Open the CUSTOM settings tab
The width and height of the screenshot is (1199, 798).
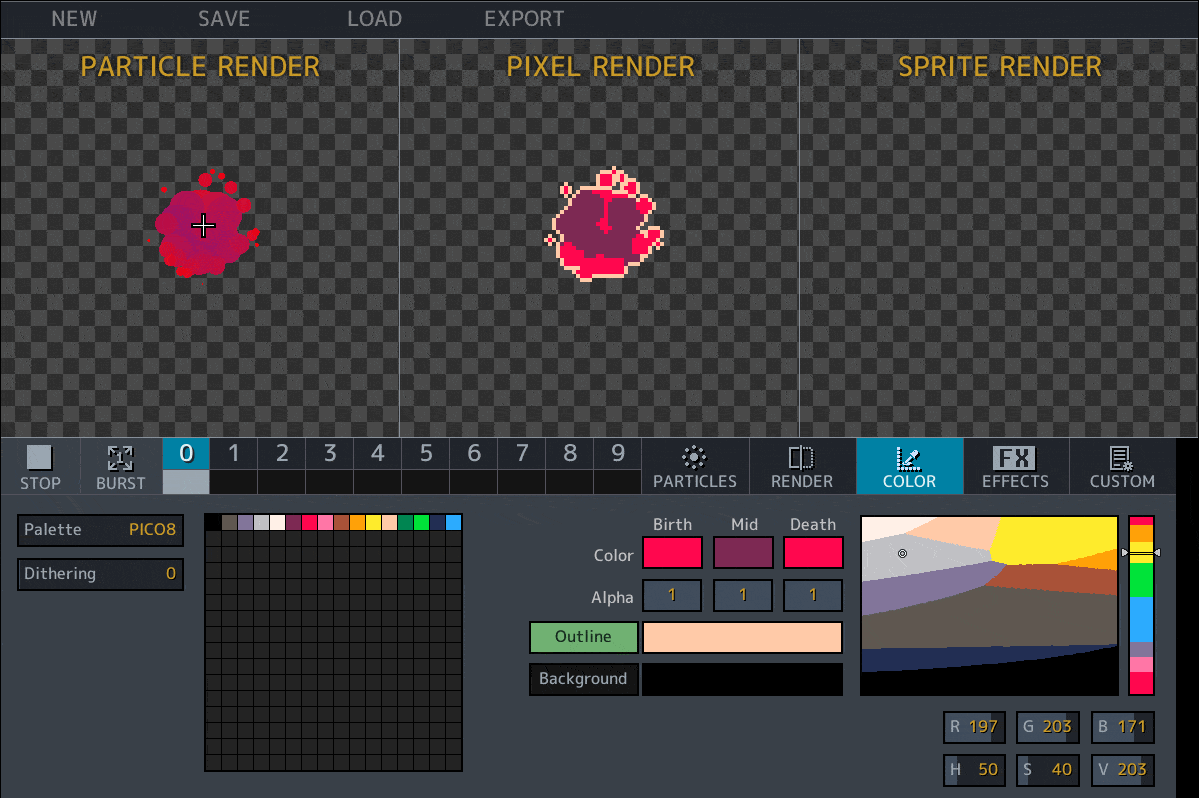pos(1122,466)
